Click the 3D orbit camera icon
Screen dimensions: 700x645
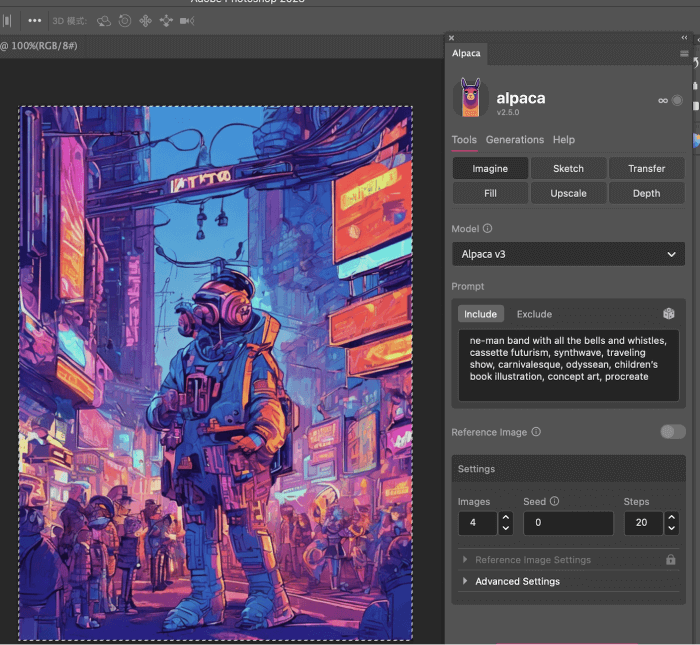tap(104, 20)
